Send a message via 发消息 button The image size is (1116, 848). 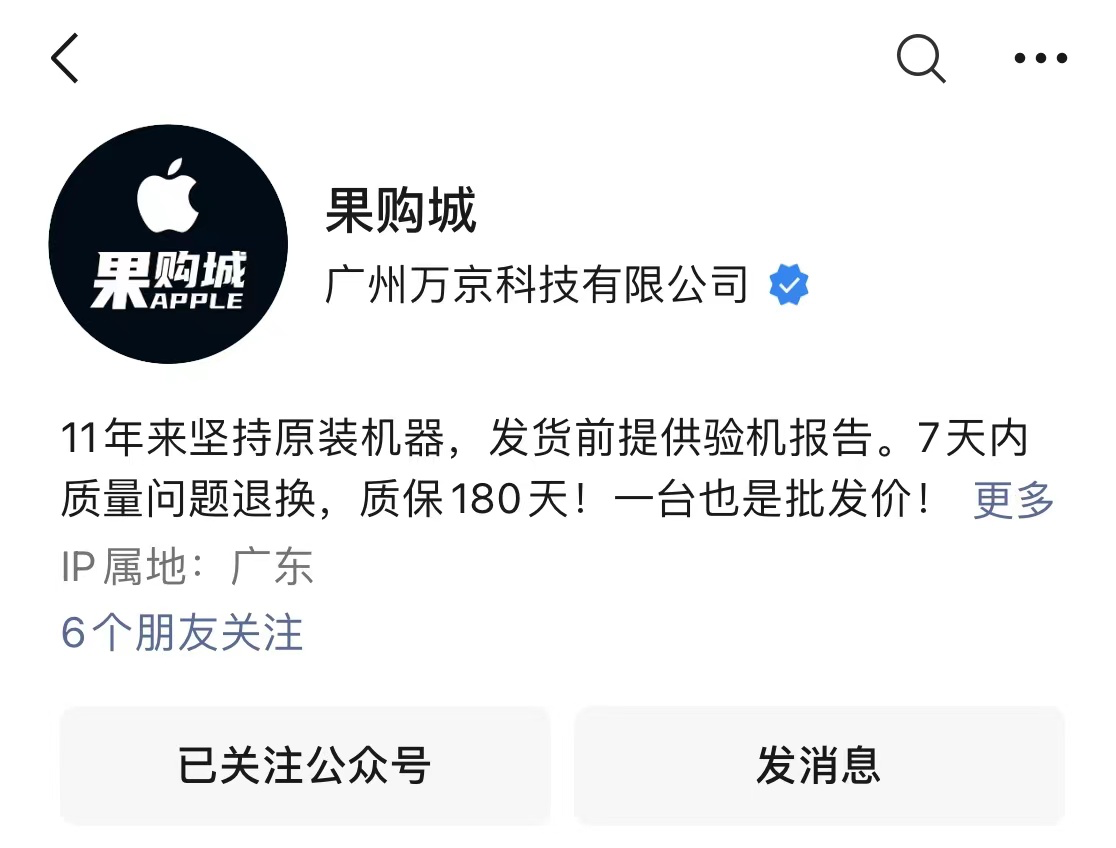(819, 765)
